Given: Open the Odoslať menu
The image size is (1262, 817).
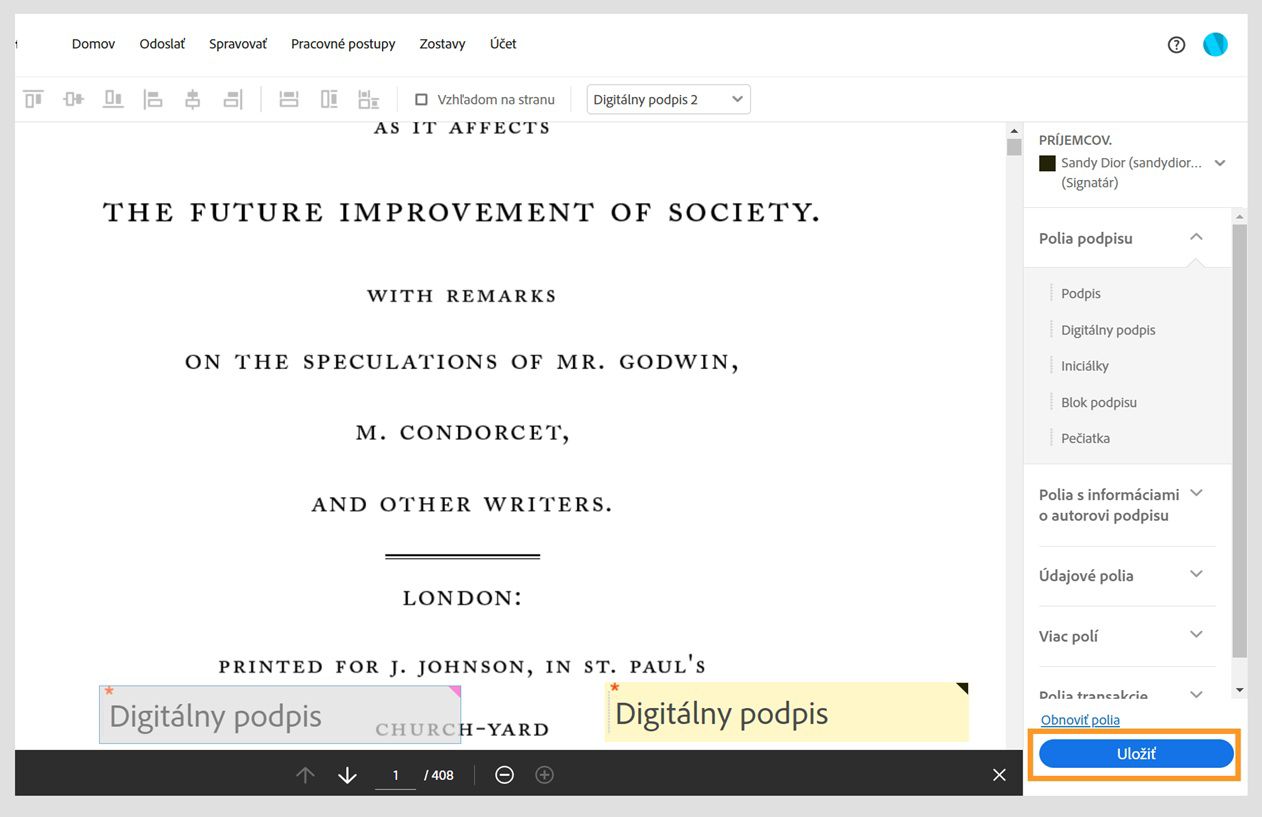Looking at the screenshot, I should (162, 44).
